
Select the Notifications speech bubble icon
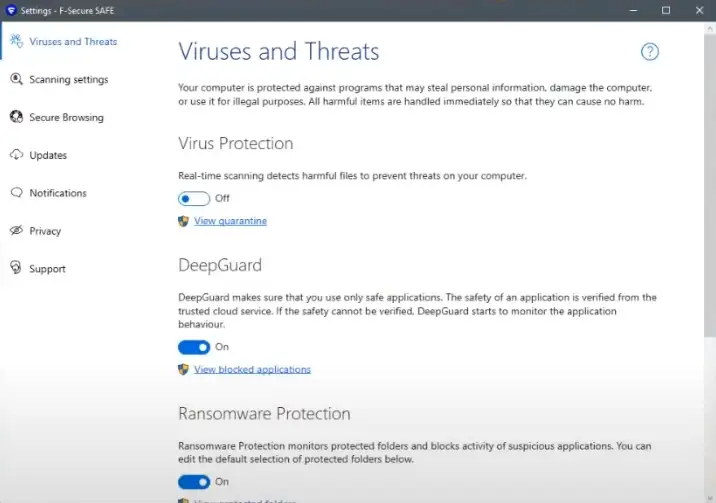[x=16, y=193]
